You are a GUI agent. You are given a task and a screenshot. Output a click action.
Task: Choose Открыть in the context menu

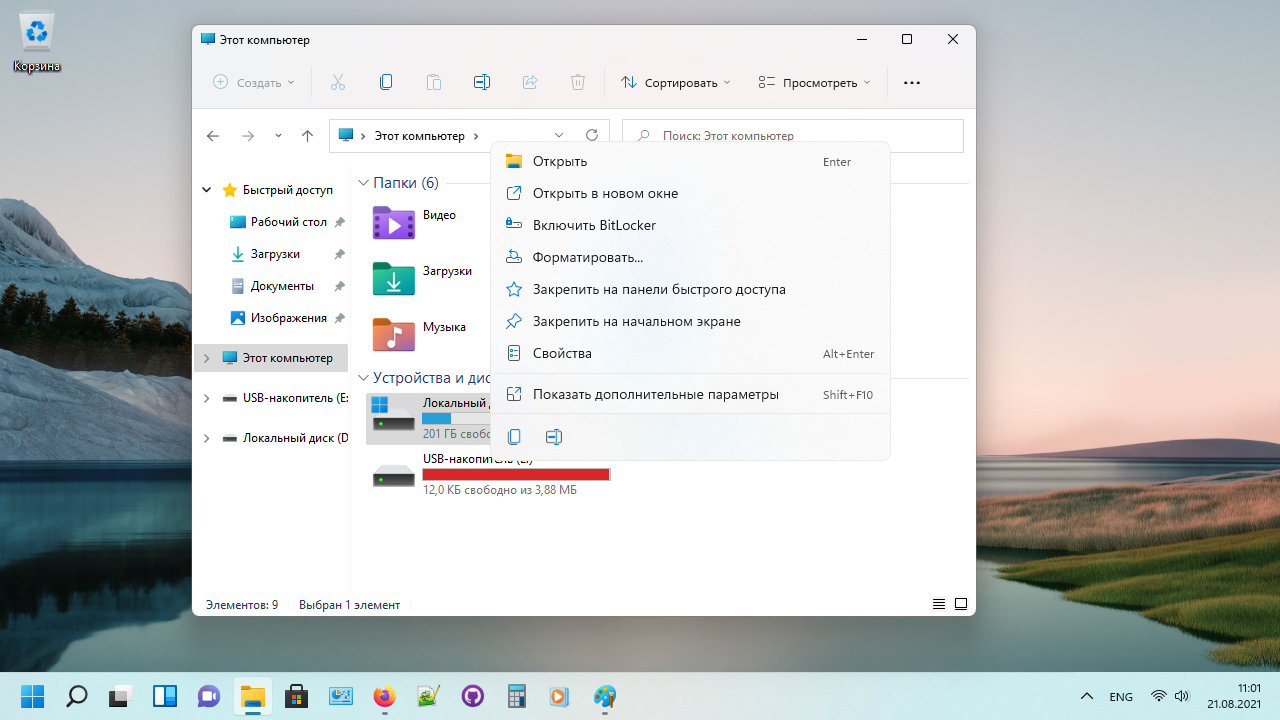click(x=690, y=161)
